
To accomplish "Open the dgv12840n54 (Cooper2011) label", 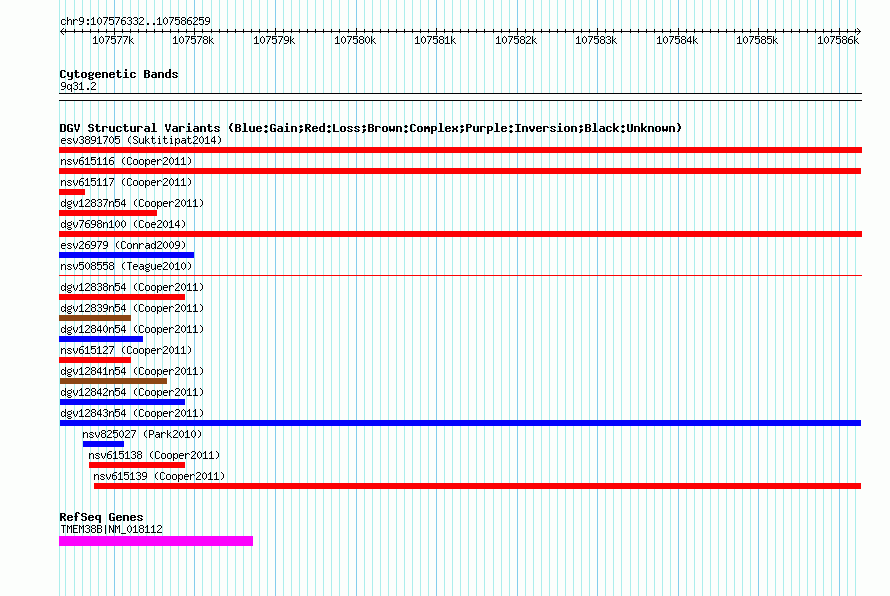I will [132, 329].
